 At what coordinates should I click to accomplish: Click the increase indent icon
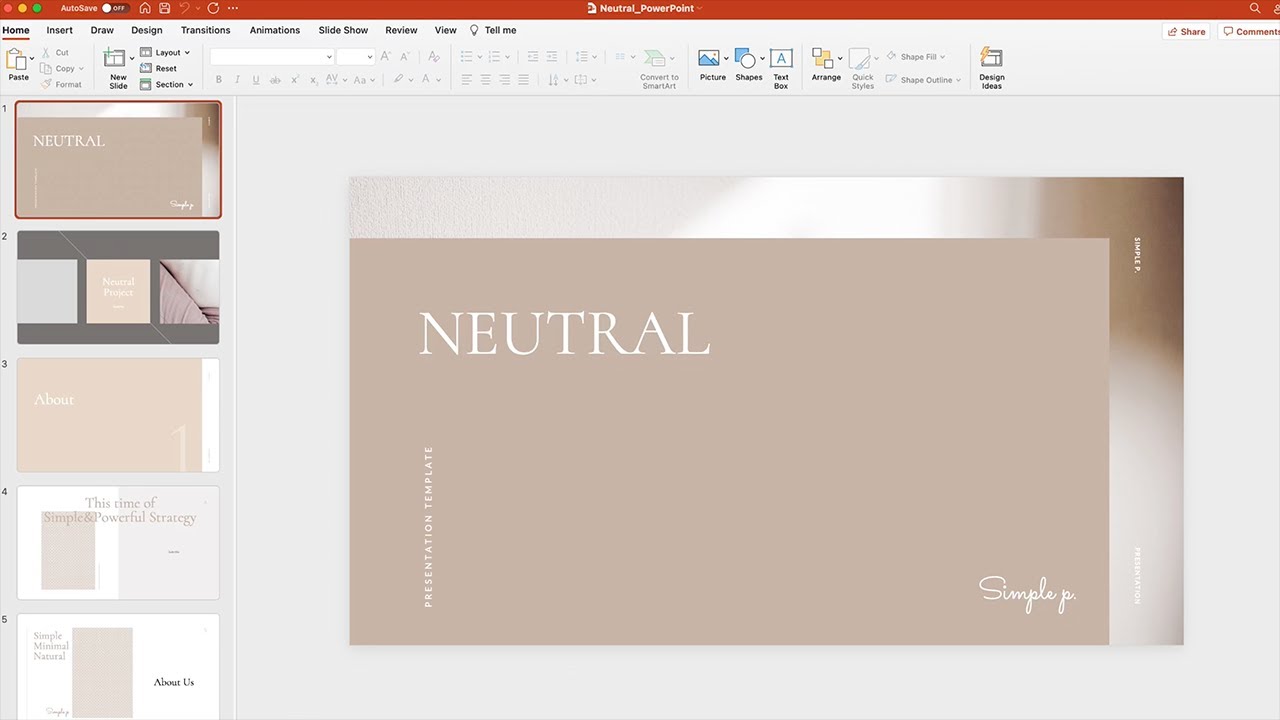point(552,57)
